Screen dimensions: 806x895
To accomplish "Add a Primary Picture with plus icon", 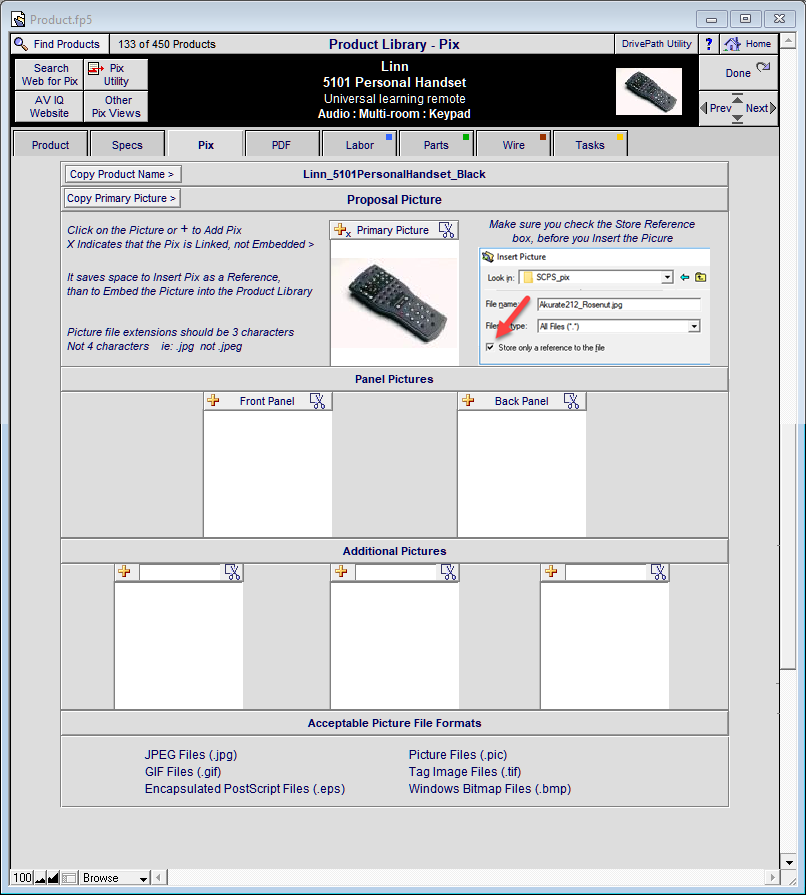I will coord(341,230).
